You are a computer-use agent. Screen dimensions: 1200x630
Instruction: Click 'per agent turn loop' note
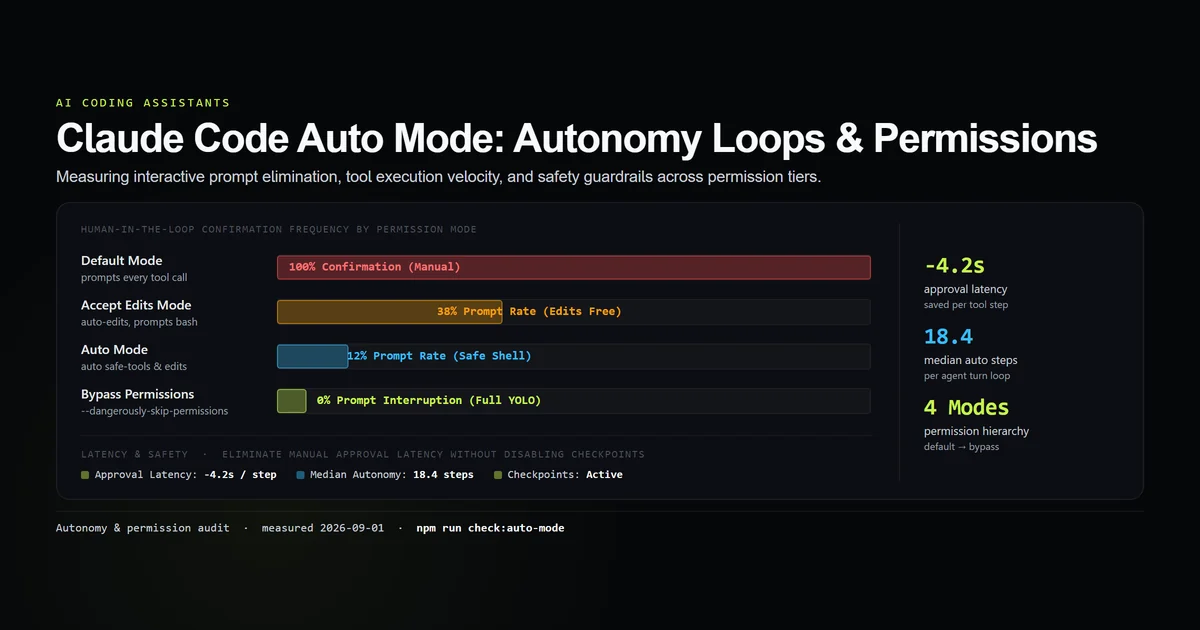[x=966, y=376]
